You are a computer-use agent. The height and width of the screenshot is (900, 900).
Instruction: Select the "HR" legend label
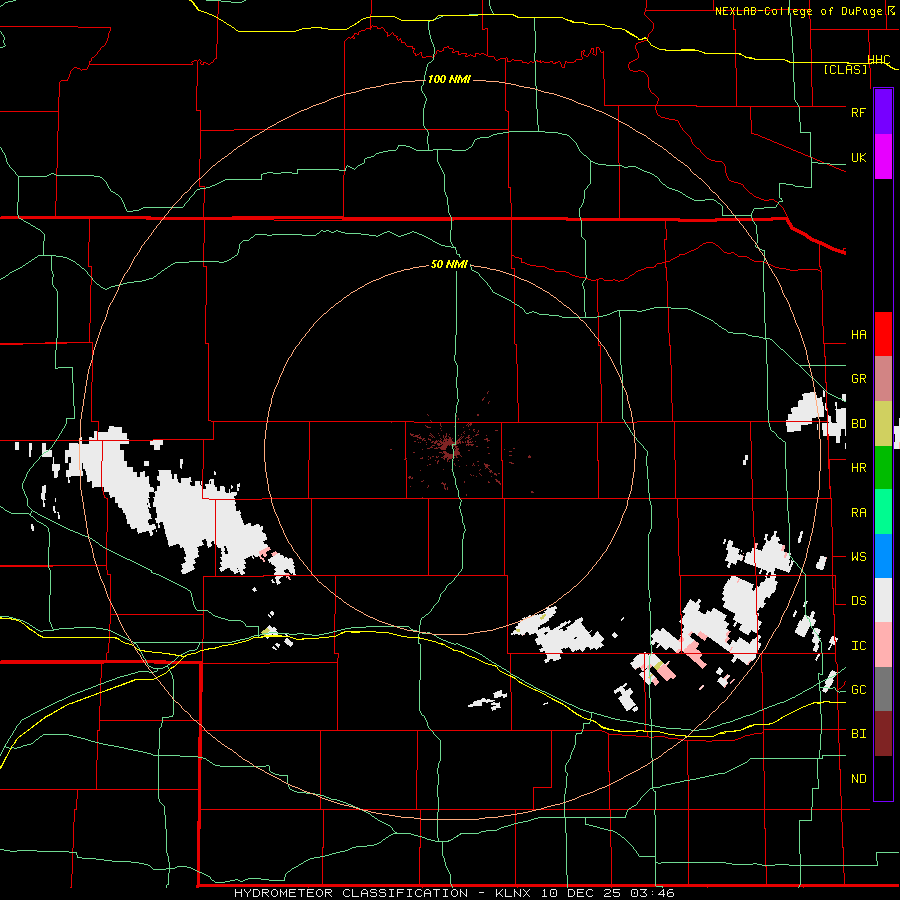(858, 468)
